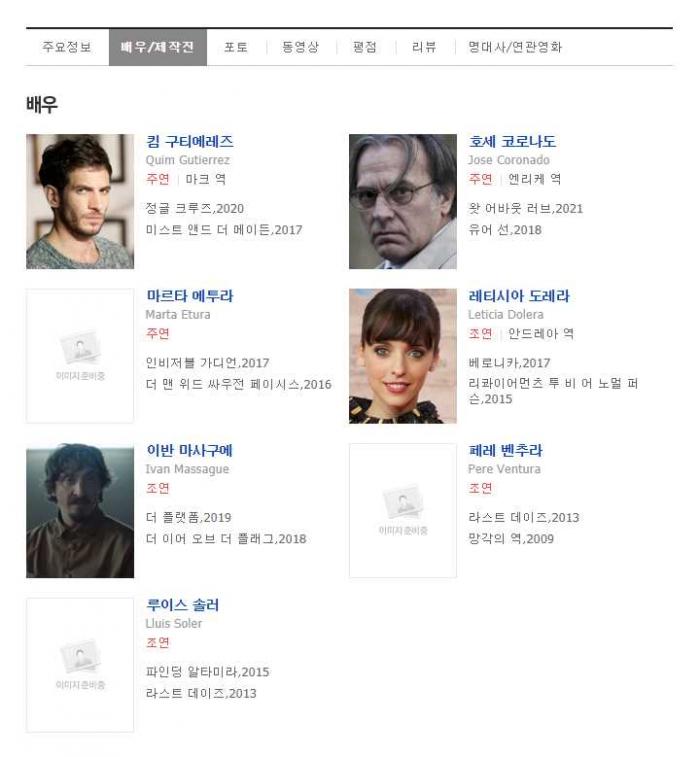This screenshot has height=757, width=700.
Task: Open actor link 호세 코로나도
Action: [x=512, y=141]
